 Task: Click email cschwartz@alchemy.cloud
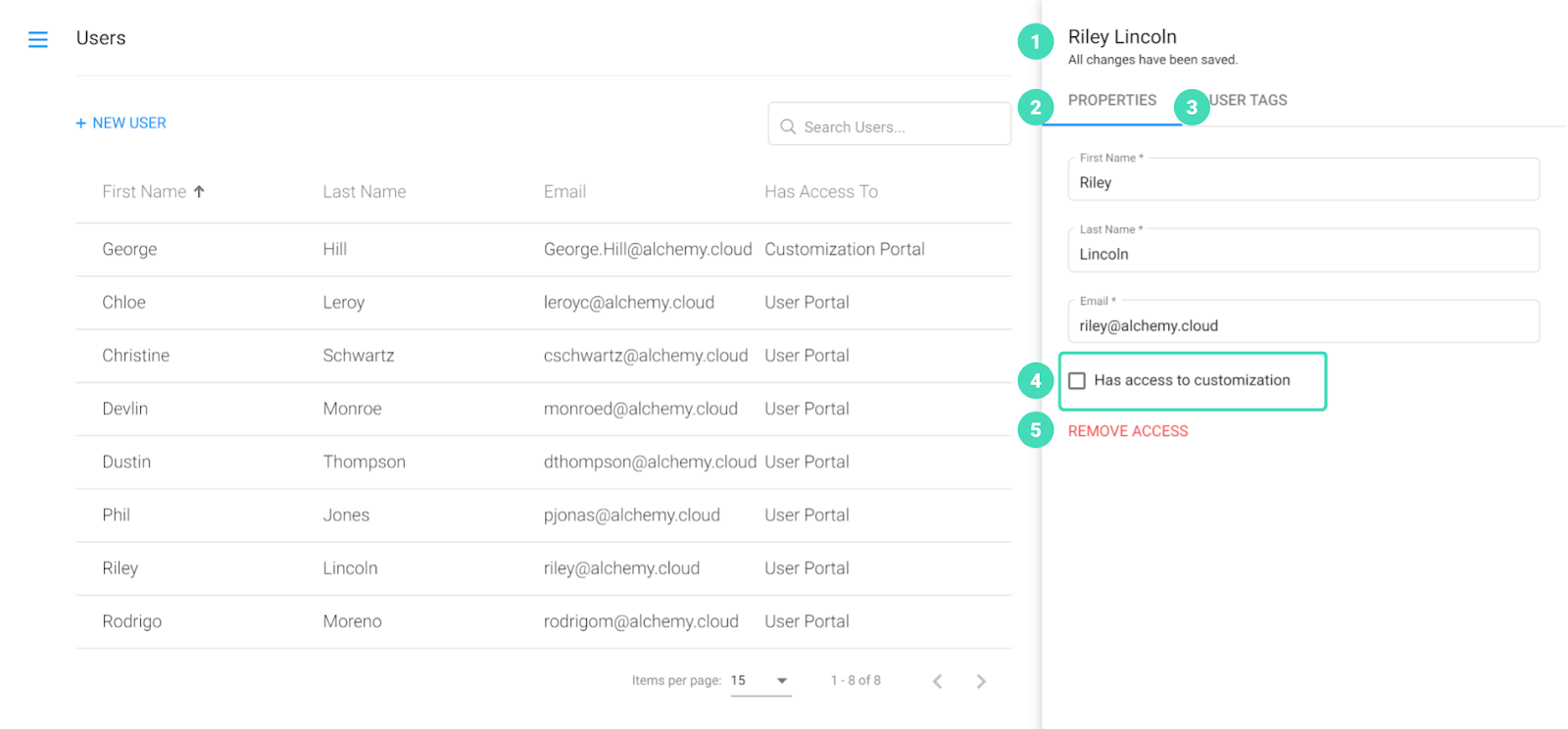coord(646,356)
